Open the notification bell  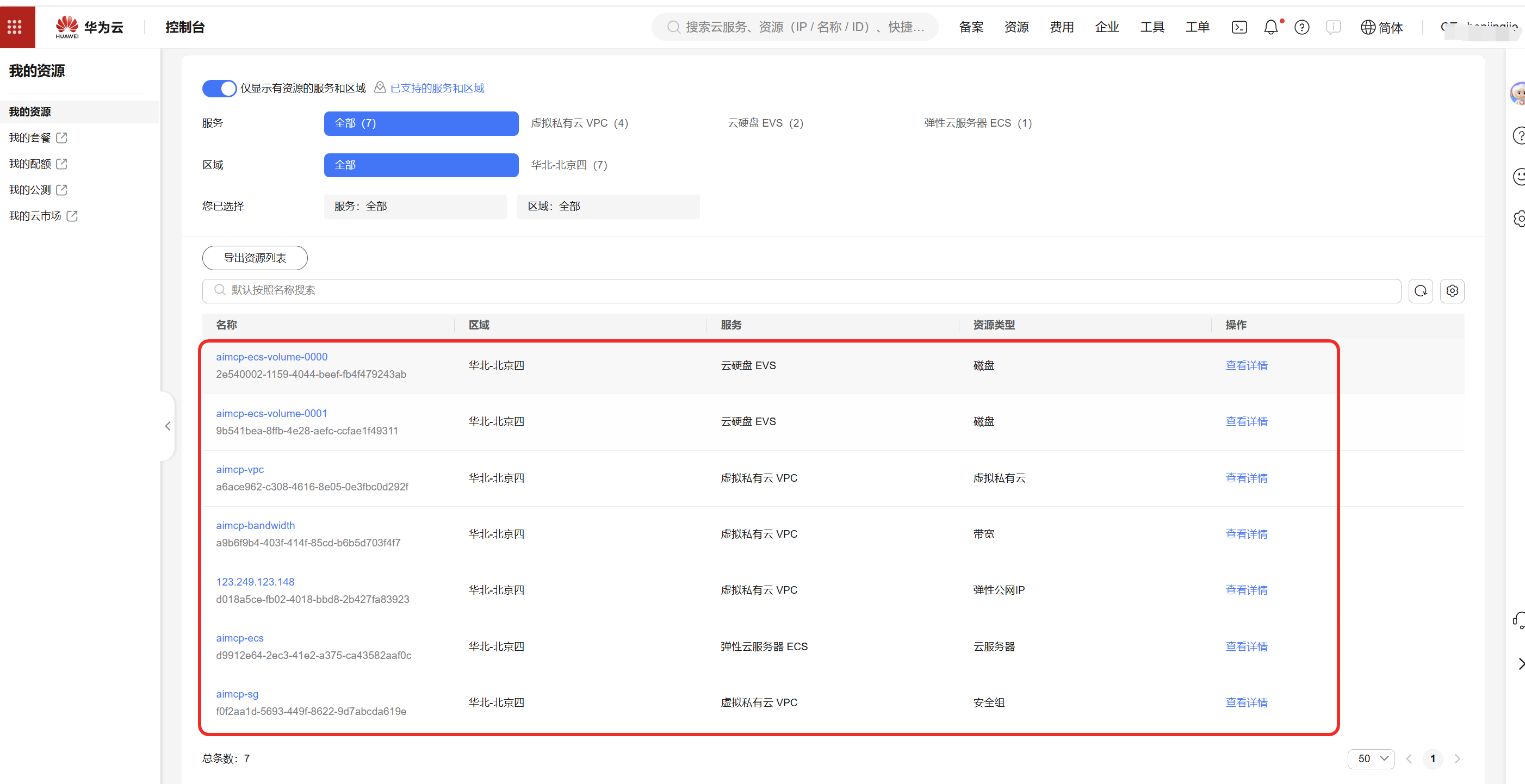click(1270, 27)
